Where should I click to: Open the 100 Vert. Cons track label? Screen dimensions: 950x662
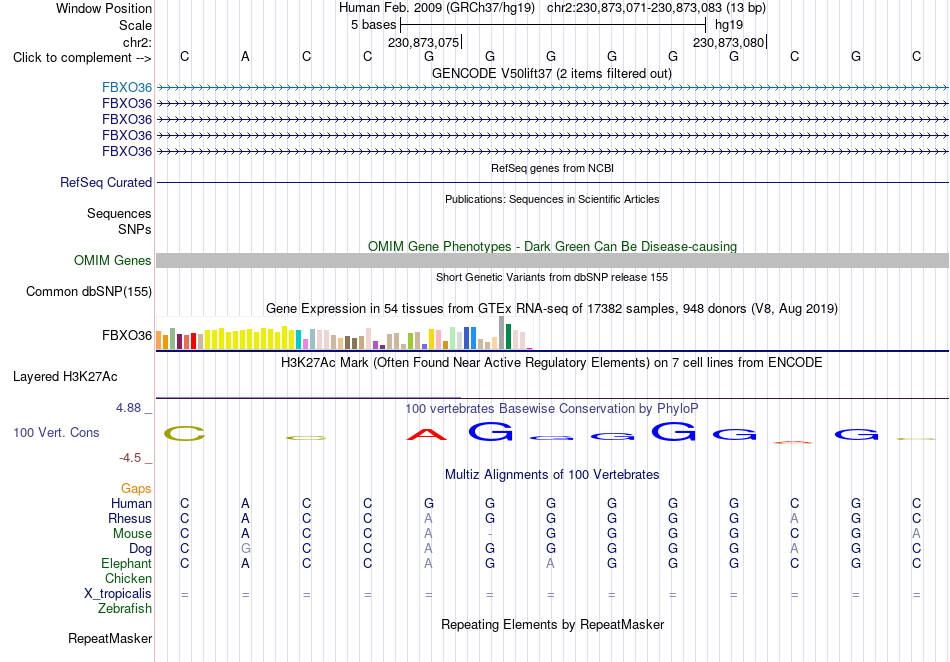tap(56, 432)
